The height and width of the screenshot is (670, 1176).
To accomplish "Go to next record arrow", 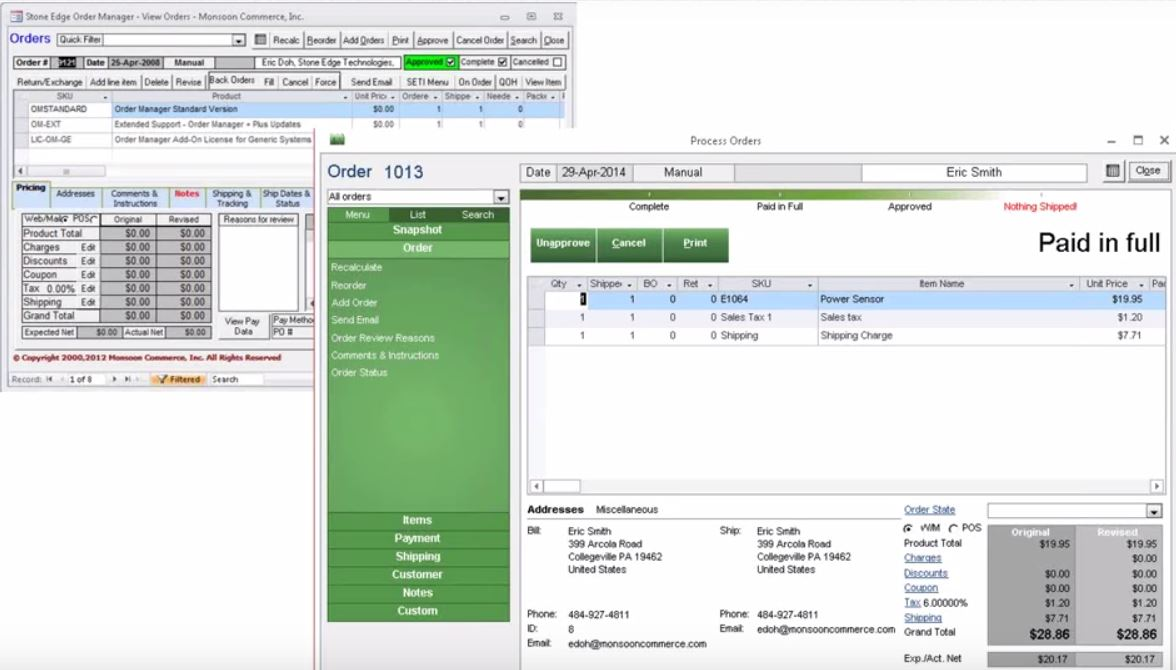I will (x=115, y=379).
